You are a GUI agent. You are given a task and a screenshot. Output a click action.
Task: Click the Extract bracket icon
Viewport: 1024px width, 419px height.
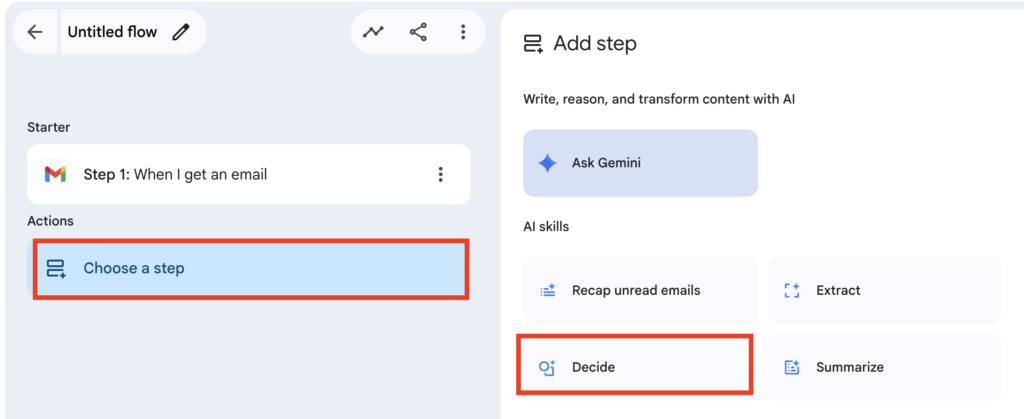(792, 291)
